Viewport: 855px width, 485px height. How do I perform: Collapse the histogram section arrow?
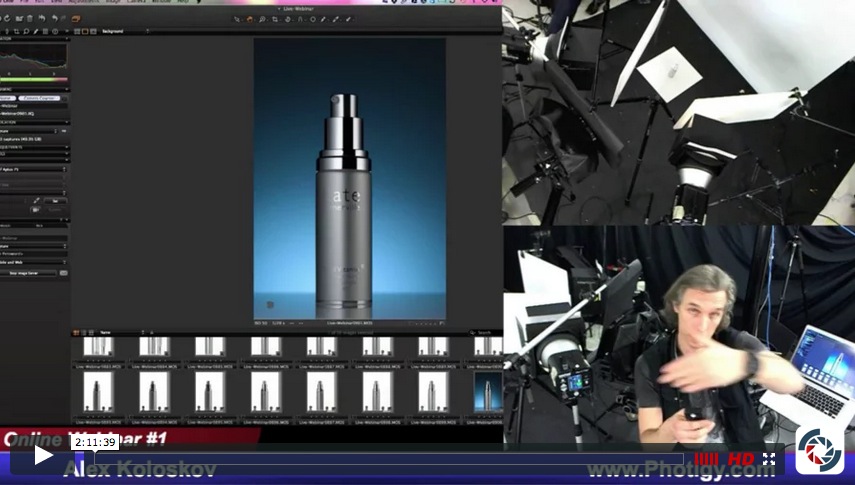(67, 39)
